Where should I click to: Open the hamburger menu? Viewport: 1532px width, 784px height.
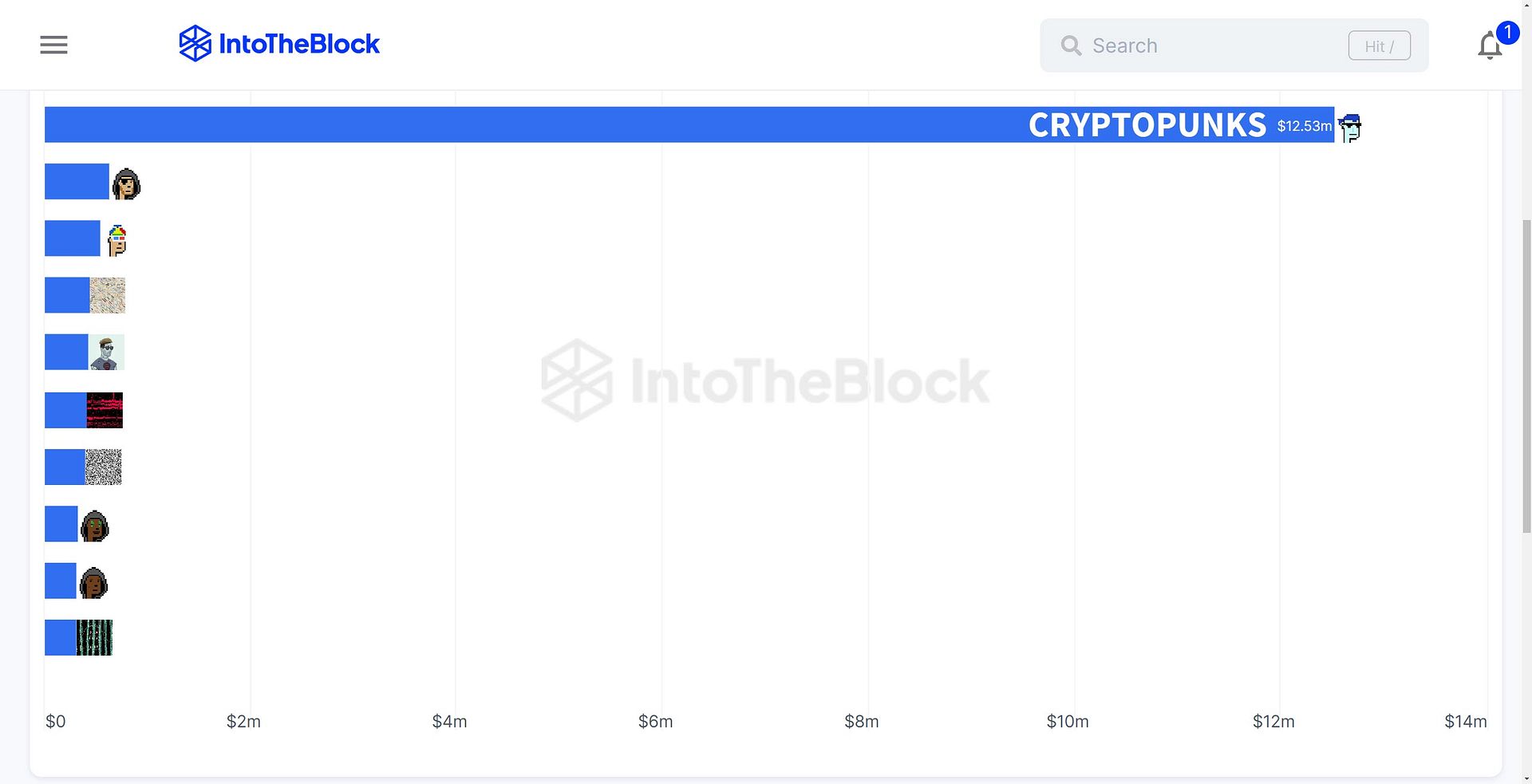(53, 45)
